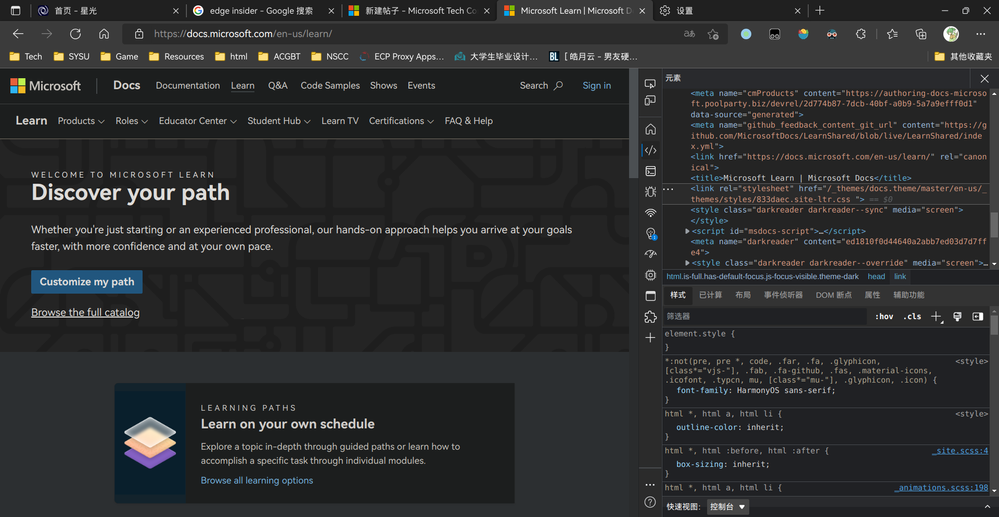Open the Edge Settings and more menu
The width and height of the screenshot is (999, 517).
[x=981, y=34]
